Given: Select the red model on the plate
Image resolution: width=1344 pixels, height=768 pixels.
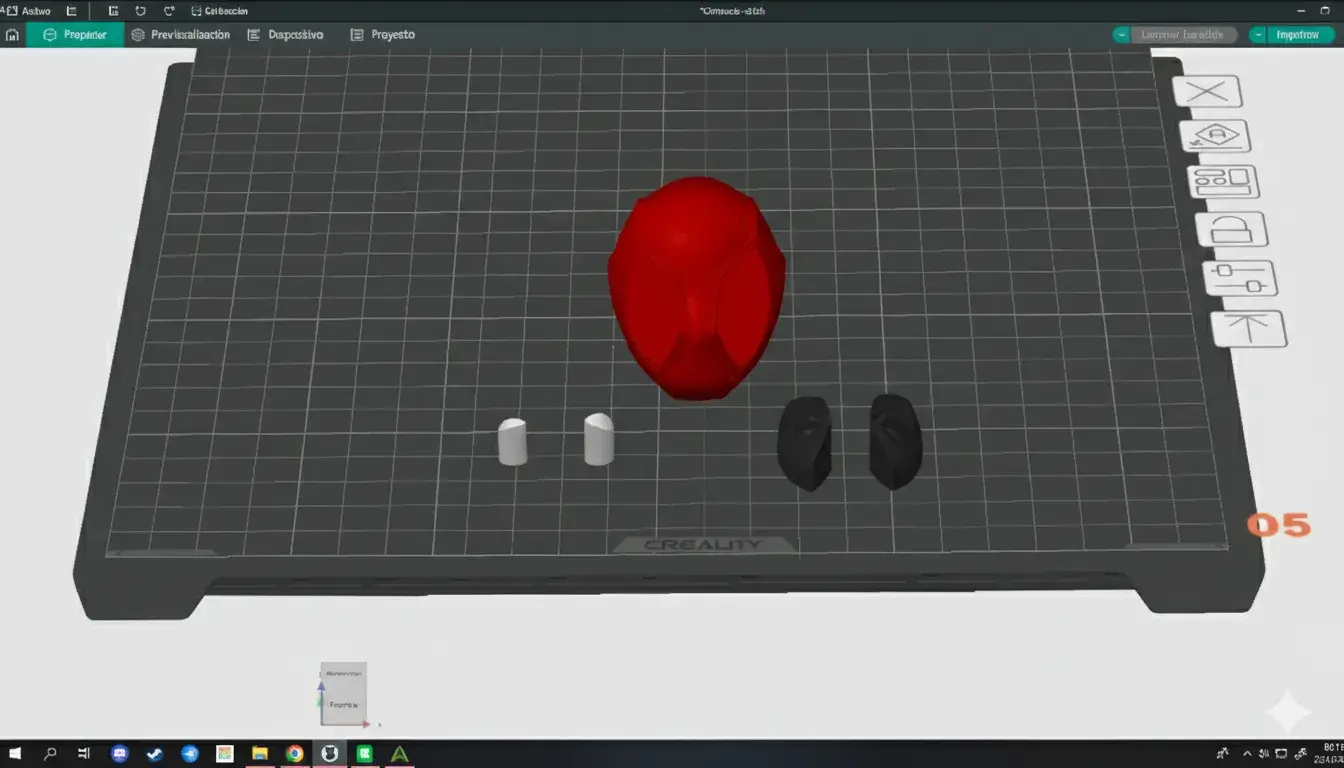Looking at the screenshot, I should 697,290.
